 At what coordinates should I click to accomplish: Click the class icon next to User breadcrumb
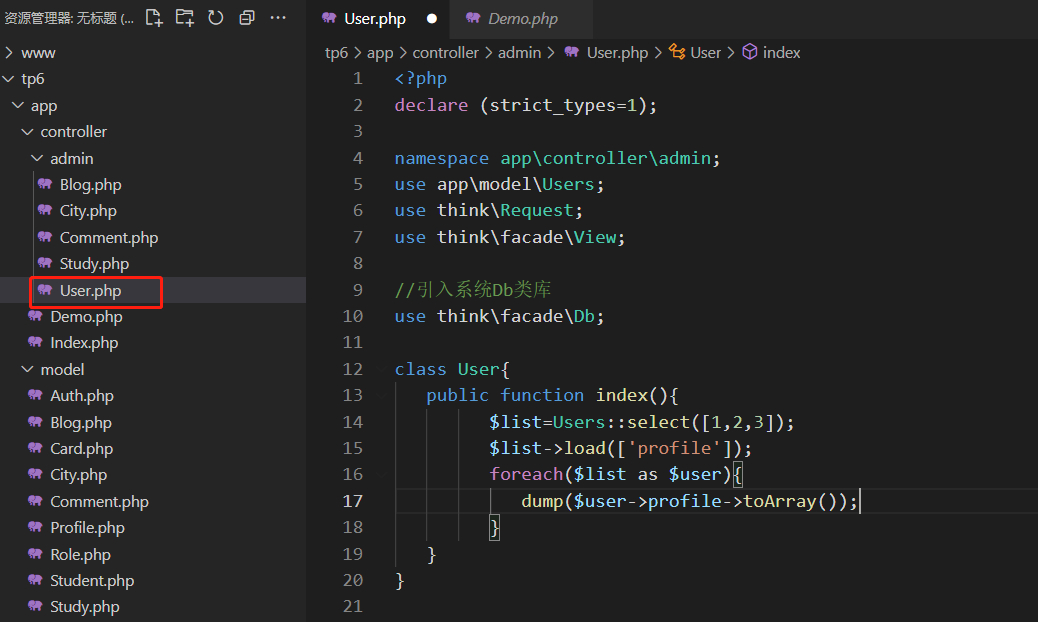(x=677, y=52)
